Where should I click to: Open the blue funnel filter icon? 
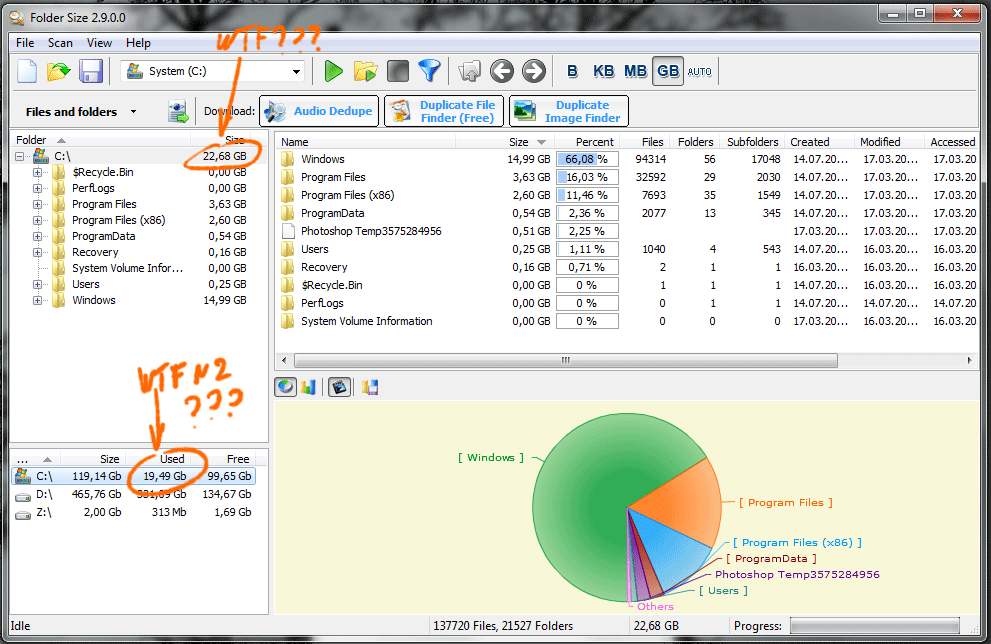coord(430,71)
